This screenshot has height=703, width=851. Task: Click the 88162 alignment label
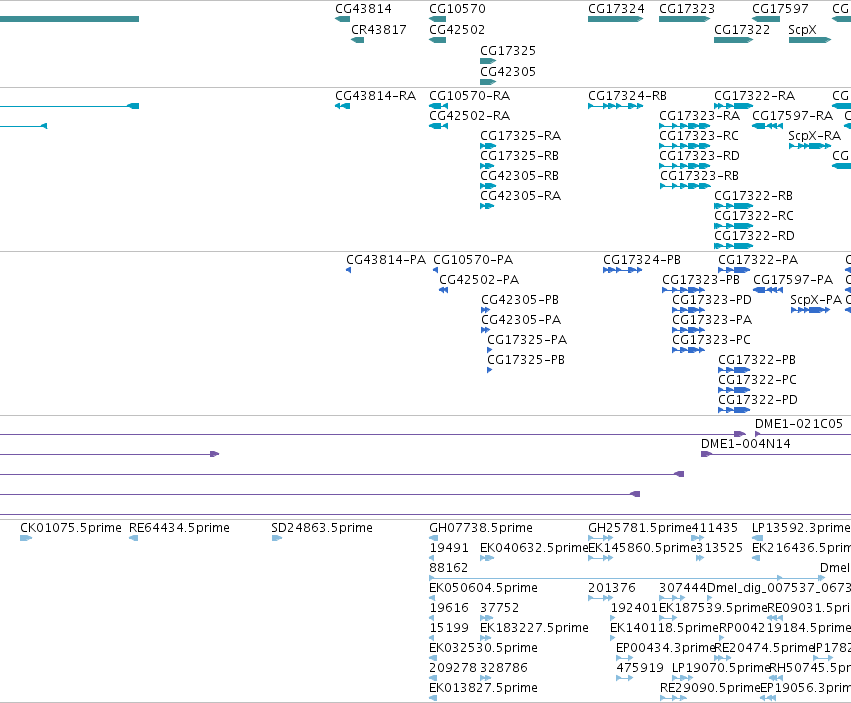[449, 568]
